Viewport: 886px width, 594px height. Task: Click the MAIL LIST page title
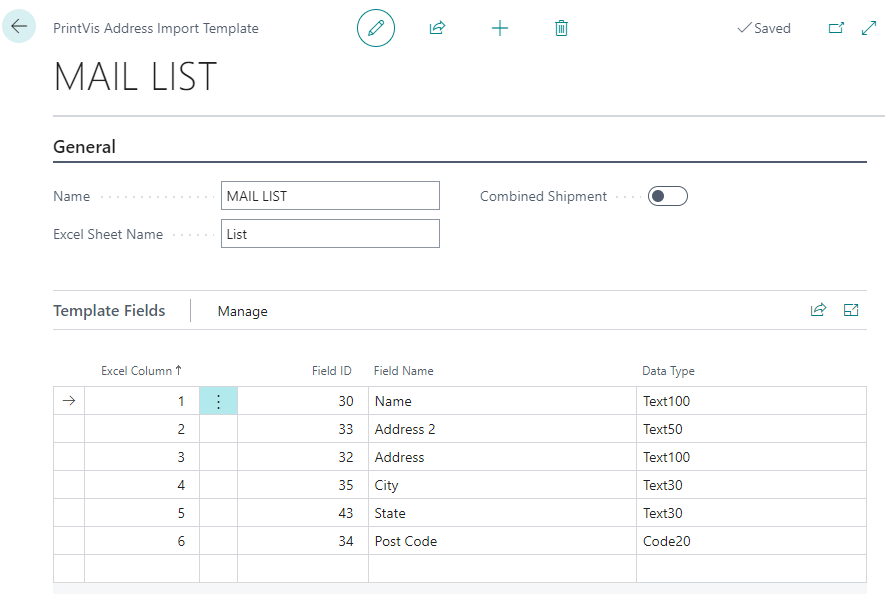click(136, 76)
